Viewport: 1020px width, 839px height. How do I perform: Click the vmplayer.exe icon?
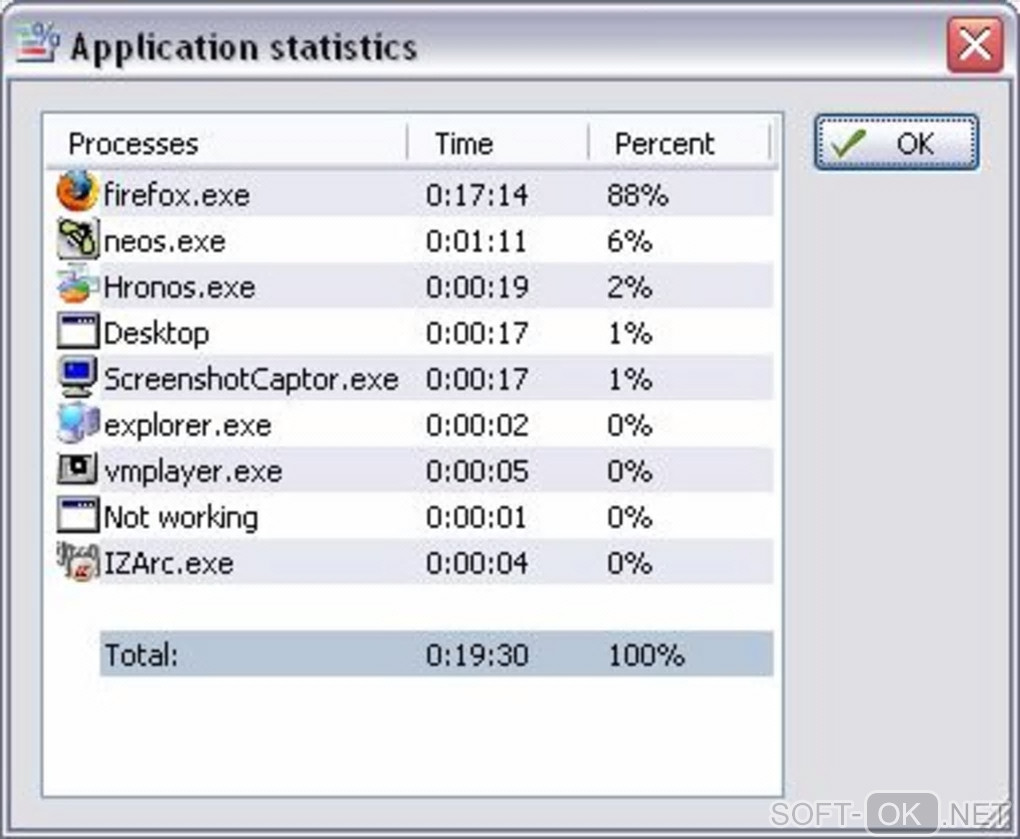coord(77,468)
